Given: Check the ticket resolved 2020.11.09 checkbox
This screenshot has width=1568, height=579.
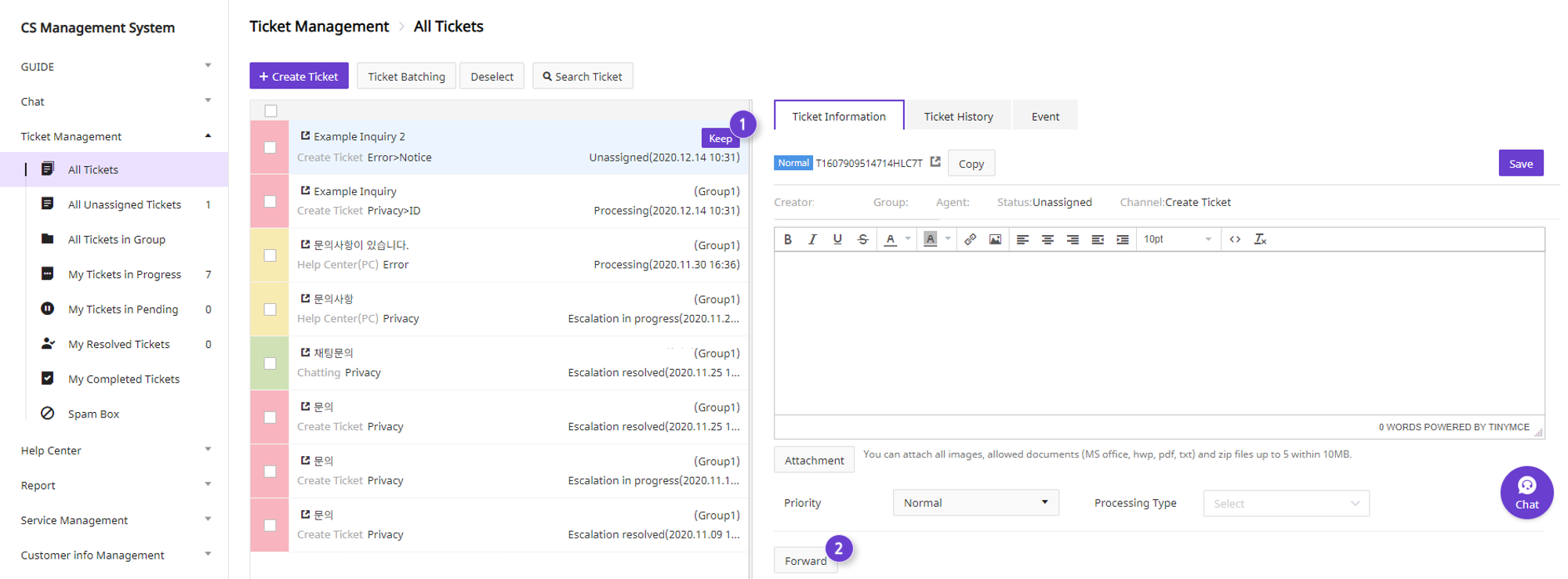Looking at the screenshot, I should point(270,526).
